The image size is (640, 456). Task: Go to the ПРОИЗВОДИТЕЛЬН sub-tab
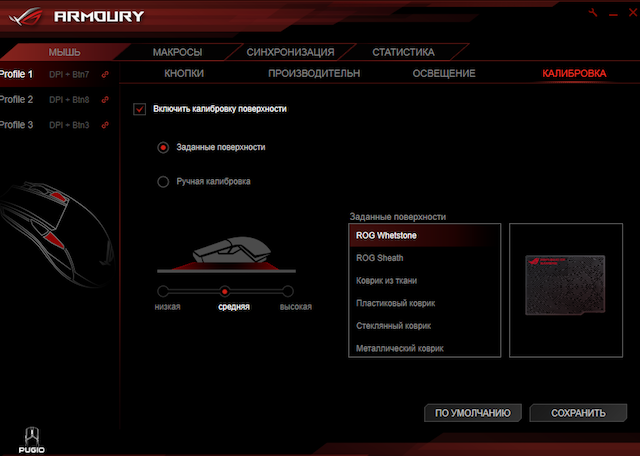click(314, 73)
